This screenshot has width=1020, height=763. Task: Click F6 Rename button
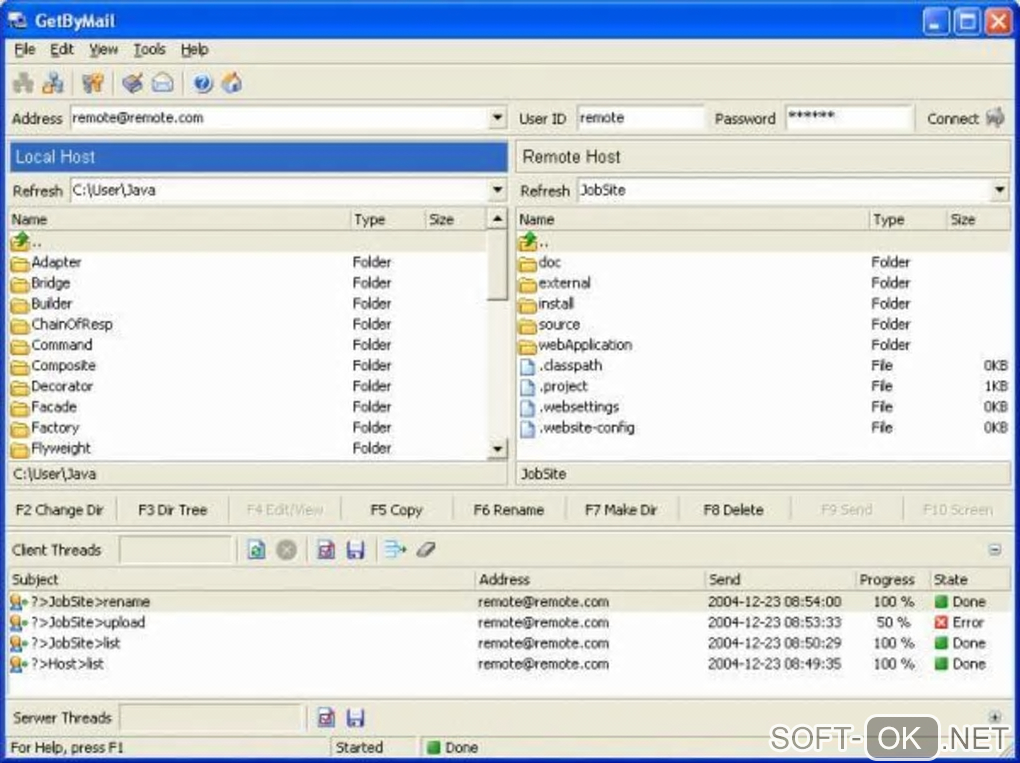click(509, 510)
